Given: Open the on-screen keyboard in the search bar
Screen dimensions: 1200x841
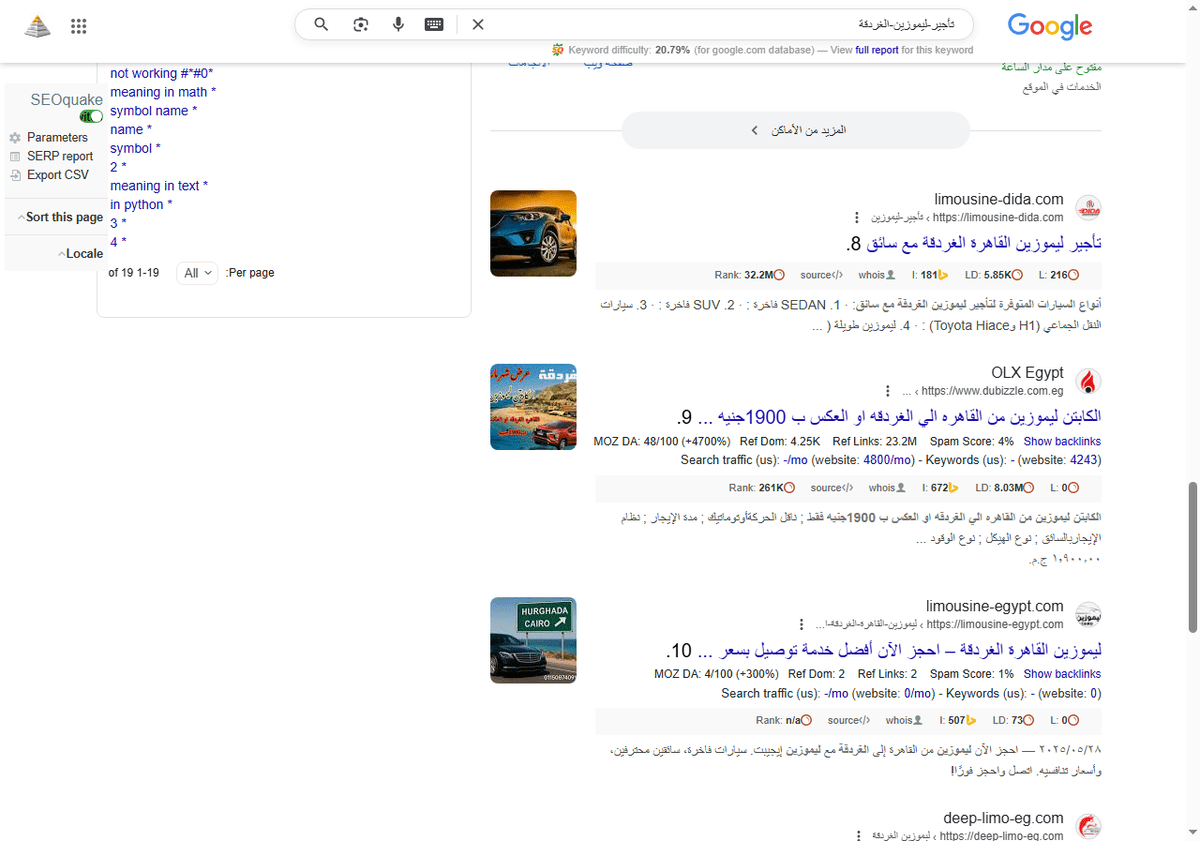Looking at the screenshot, I should pos(434,24).
